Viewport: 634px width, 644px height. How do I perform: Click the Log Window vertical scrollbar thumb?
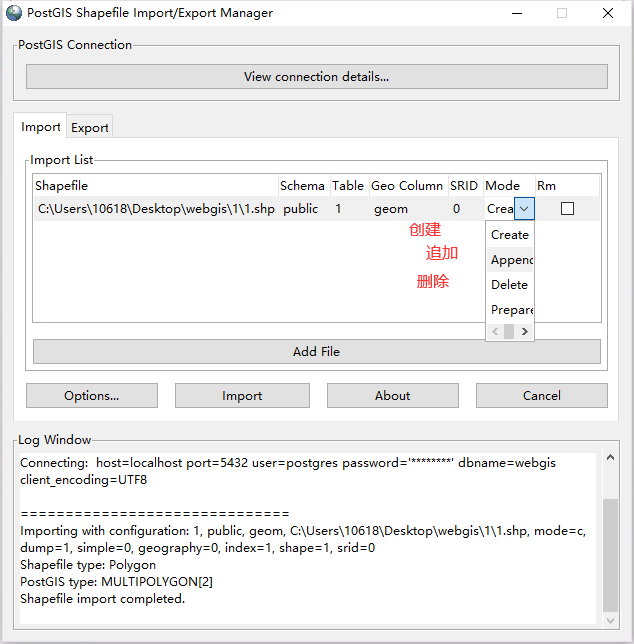(x=611, y=555)
